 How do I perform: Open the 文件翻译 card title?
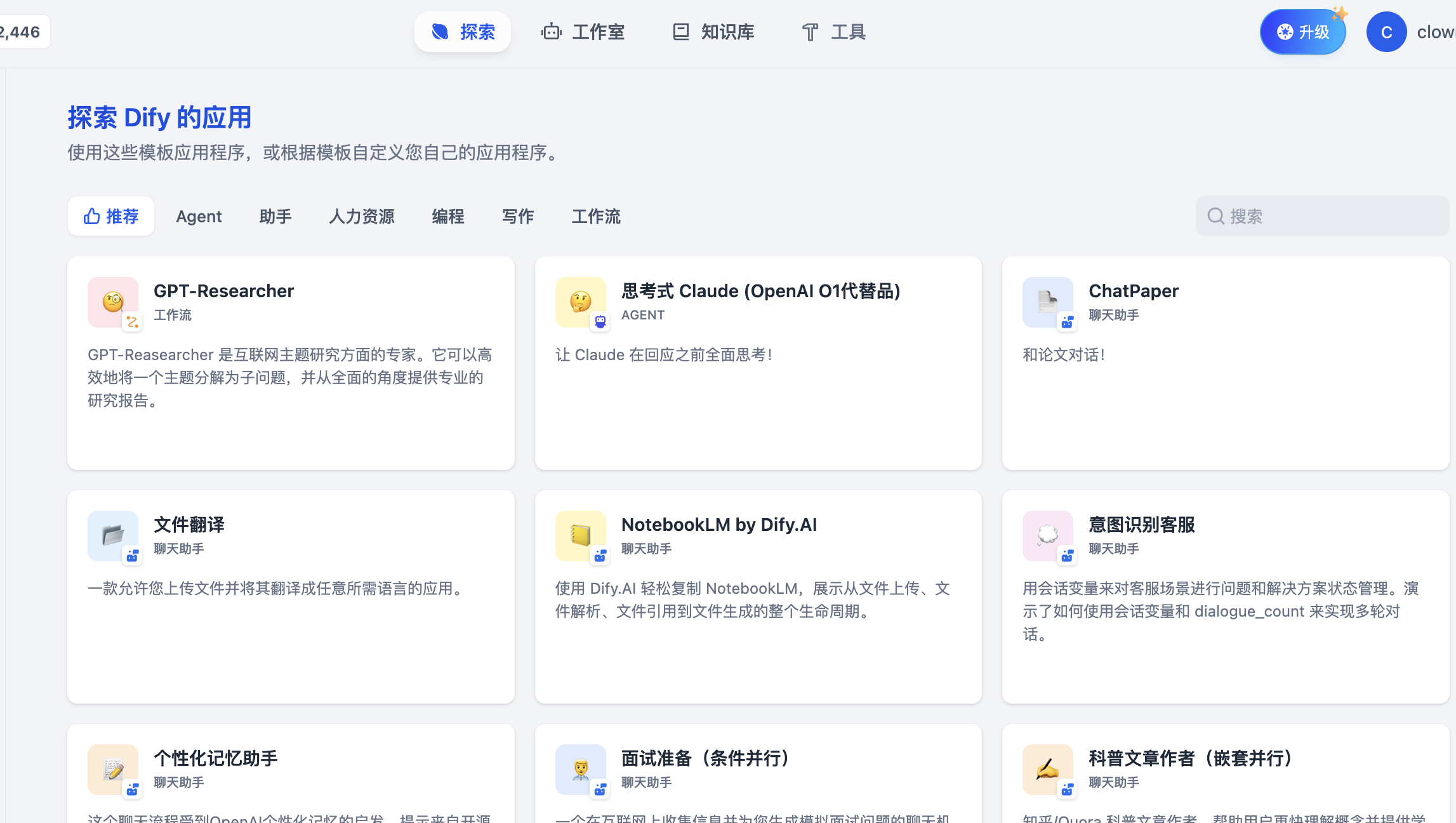tap(189, 525)
